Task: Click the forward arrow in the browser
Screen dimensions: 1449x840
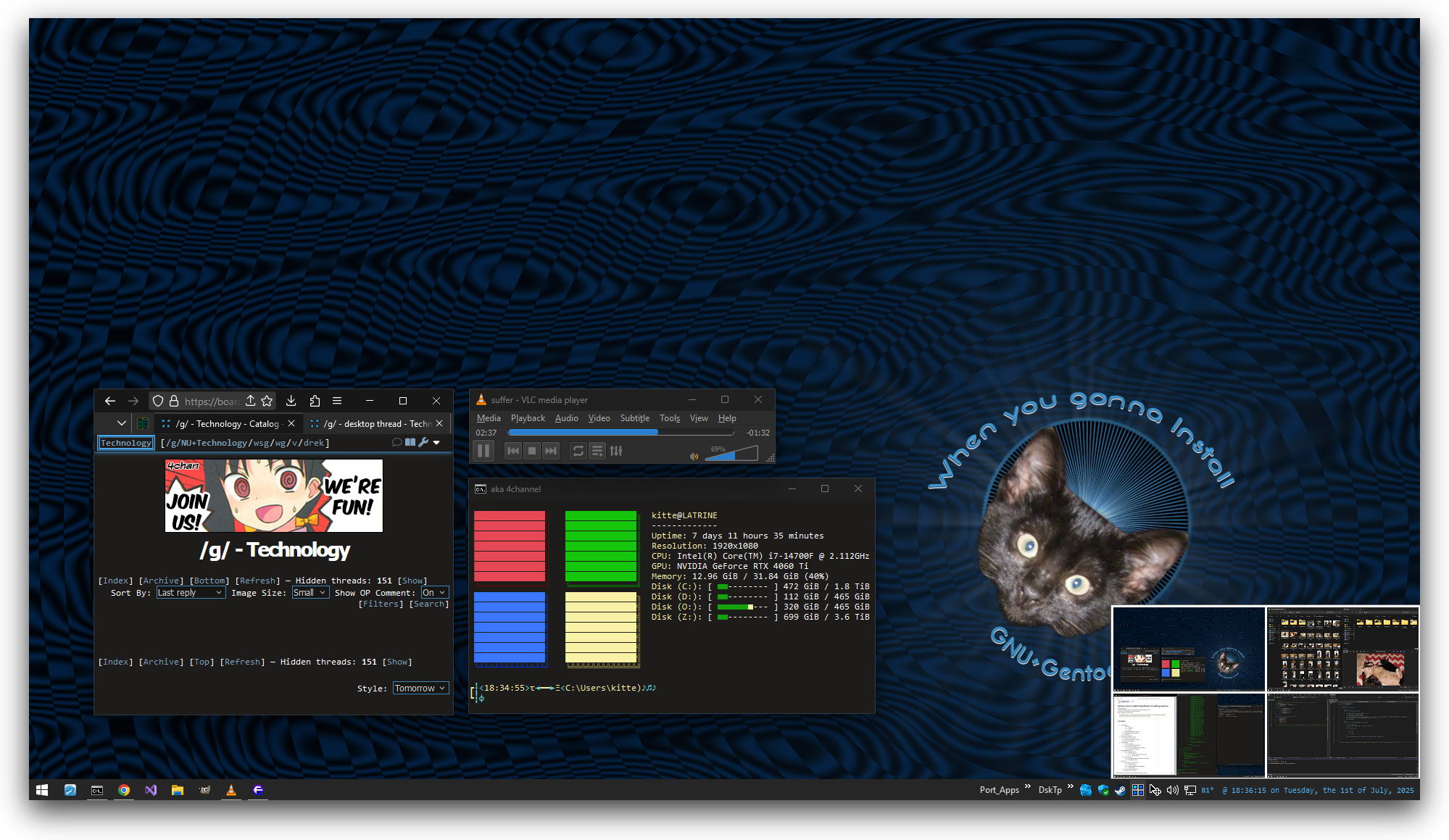Action: pos(133,401)
